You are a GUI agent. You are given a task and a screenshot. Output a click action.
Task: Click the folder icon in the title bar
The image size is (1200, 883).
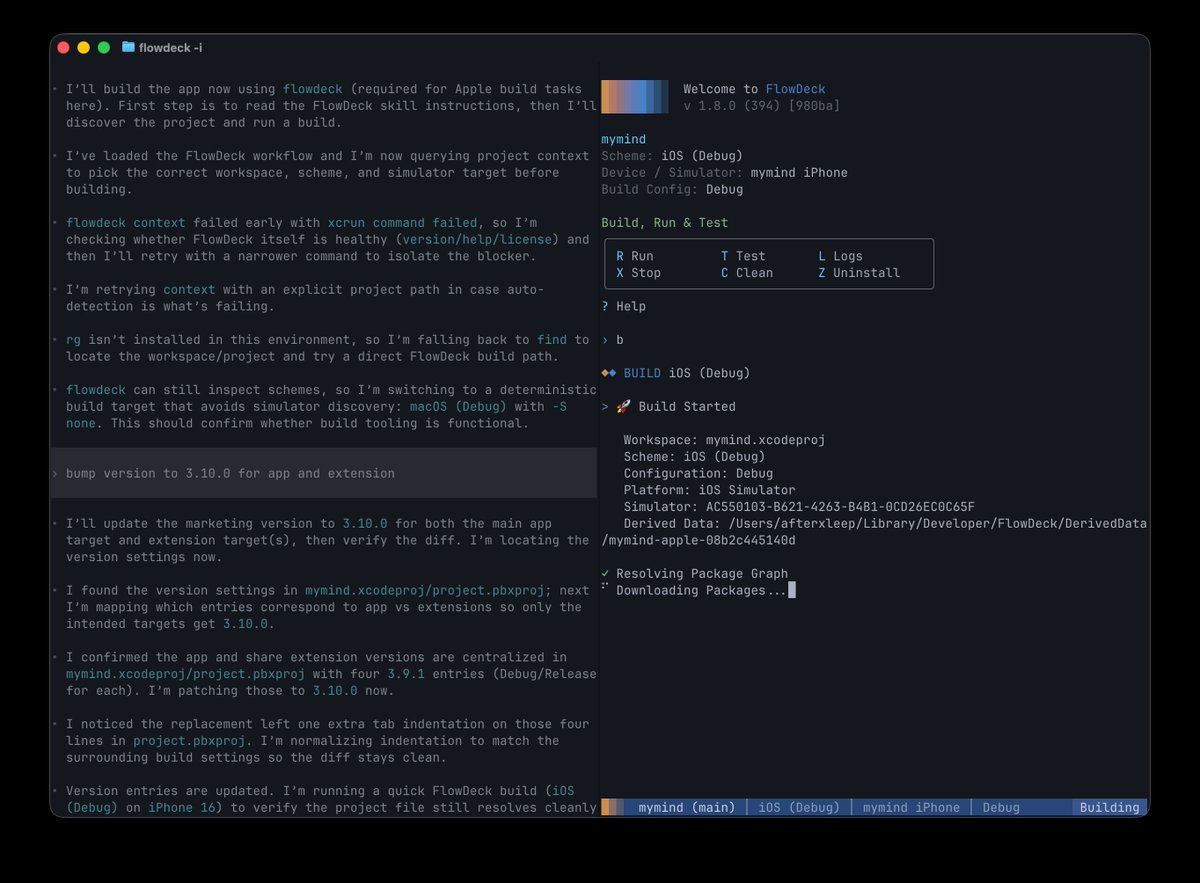(128, 47)
